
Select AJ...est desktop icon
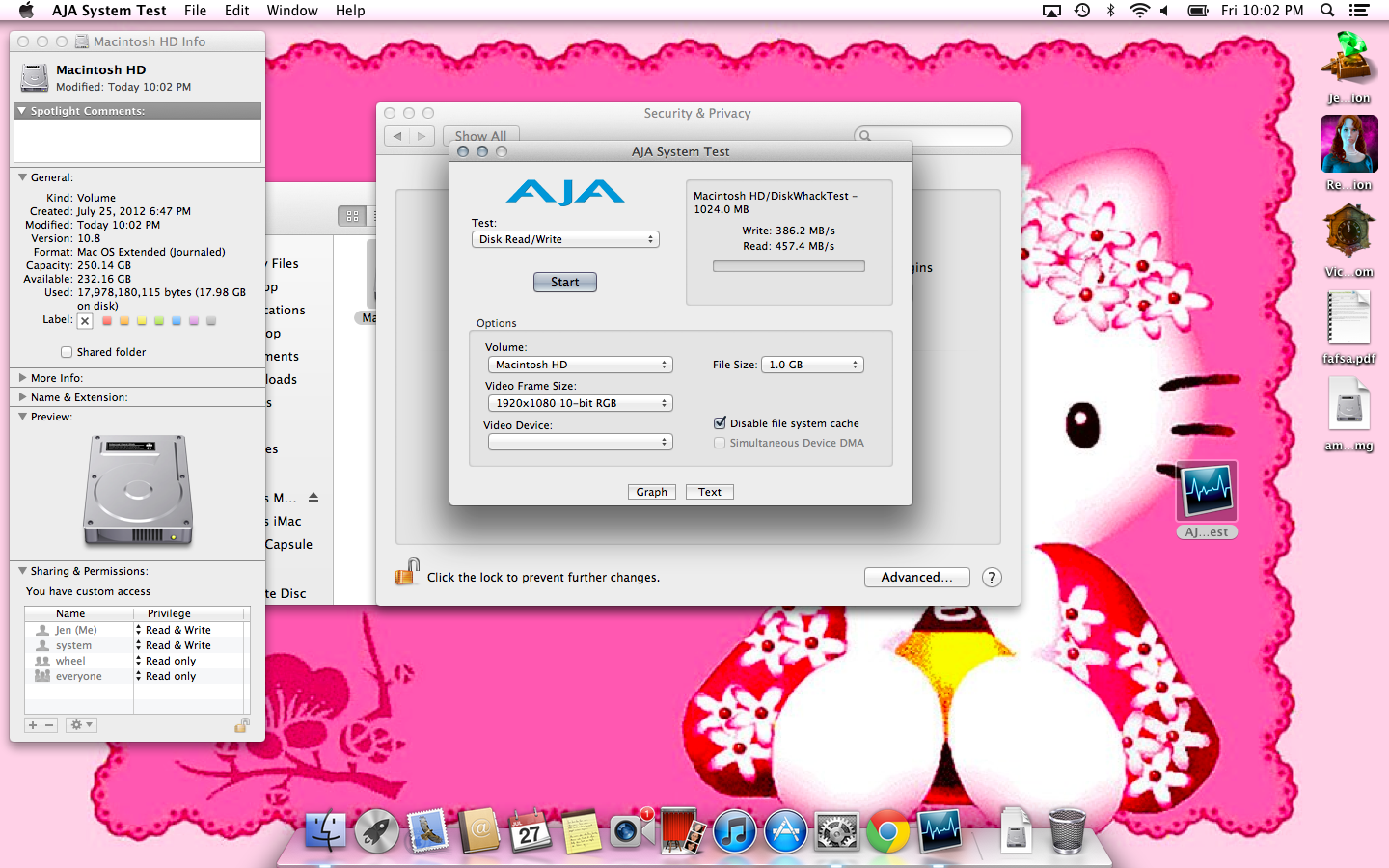click(1207, 500)
